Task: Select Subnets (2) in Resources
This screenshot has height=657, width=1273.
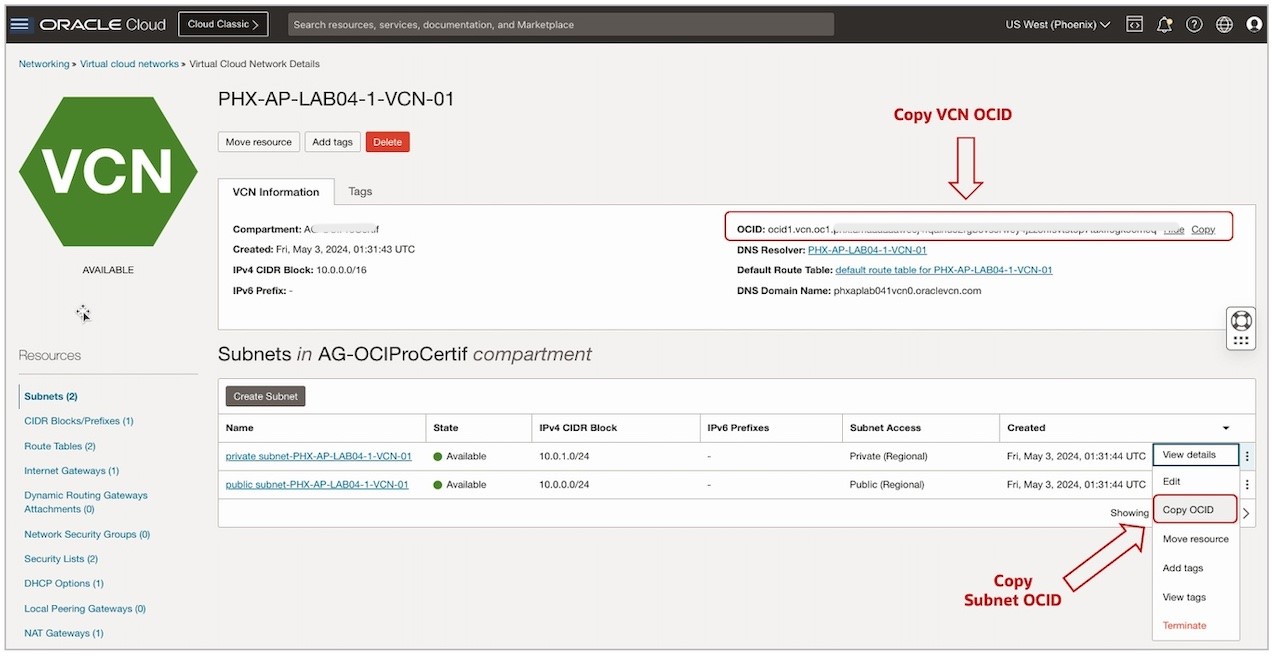Action: [51, 397]
